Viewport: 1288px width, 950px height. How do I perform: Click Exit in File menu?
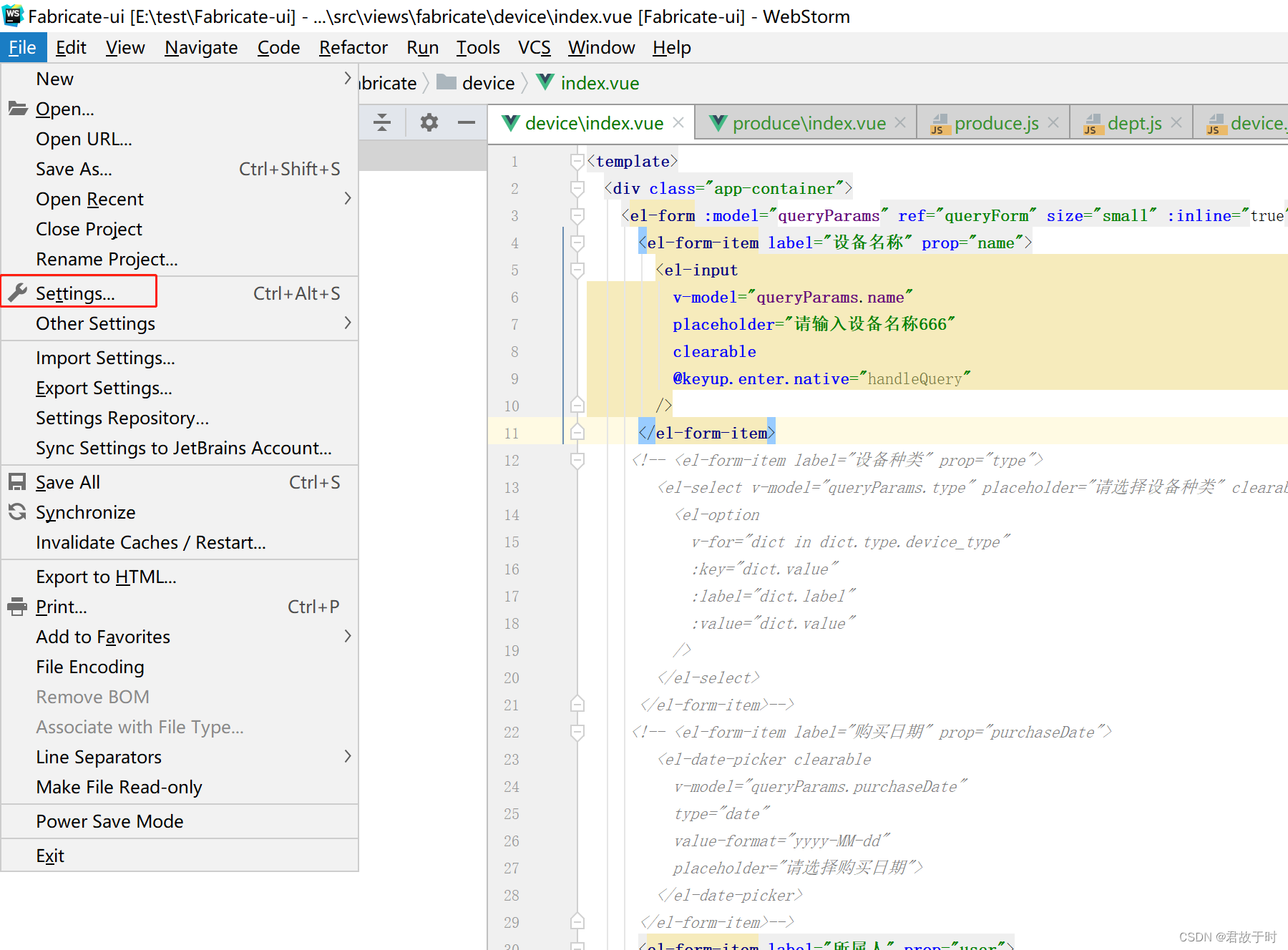point(179,856)
